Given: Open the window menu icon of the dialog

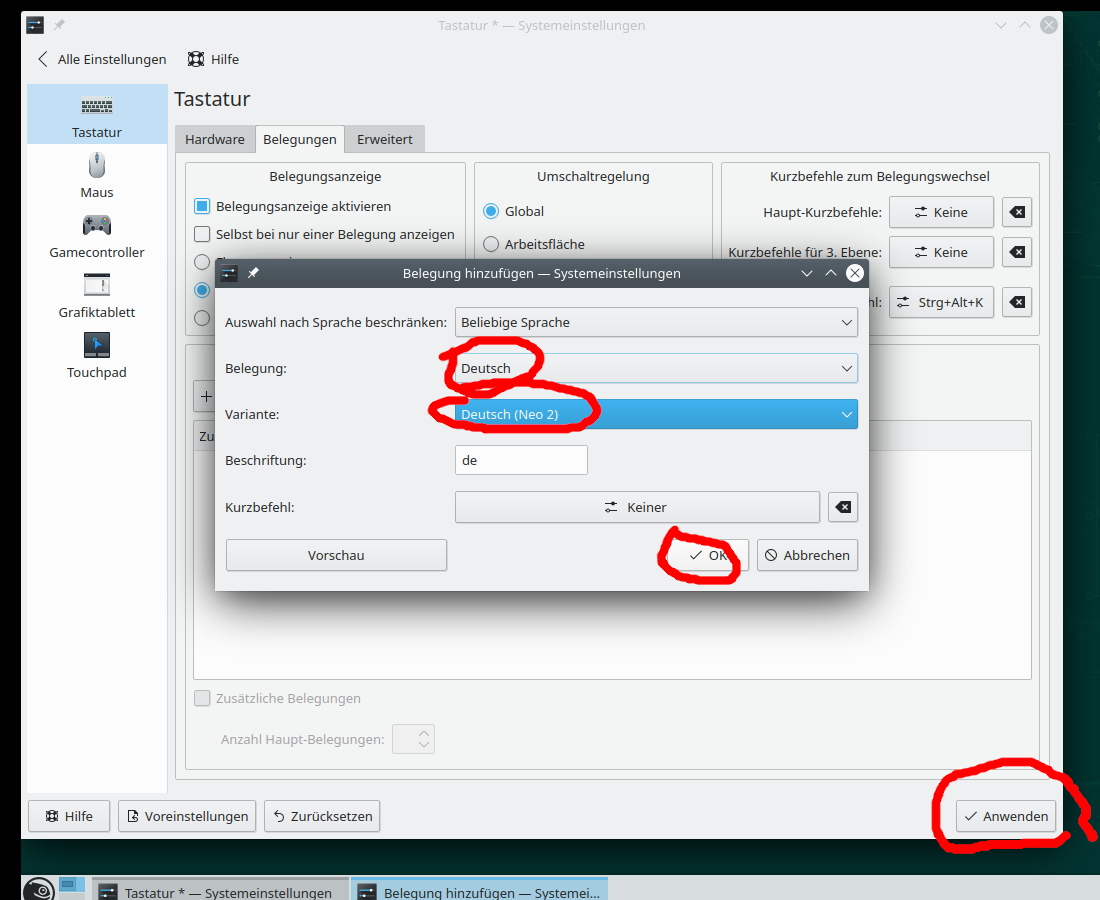Looking at the screenshot, I should pos(229,273).
